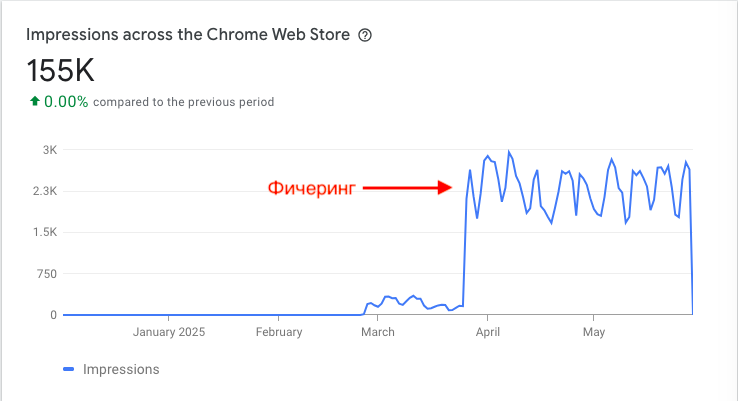
Task: Click the 0.00% change value
Action: [x=66, y=101]
